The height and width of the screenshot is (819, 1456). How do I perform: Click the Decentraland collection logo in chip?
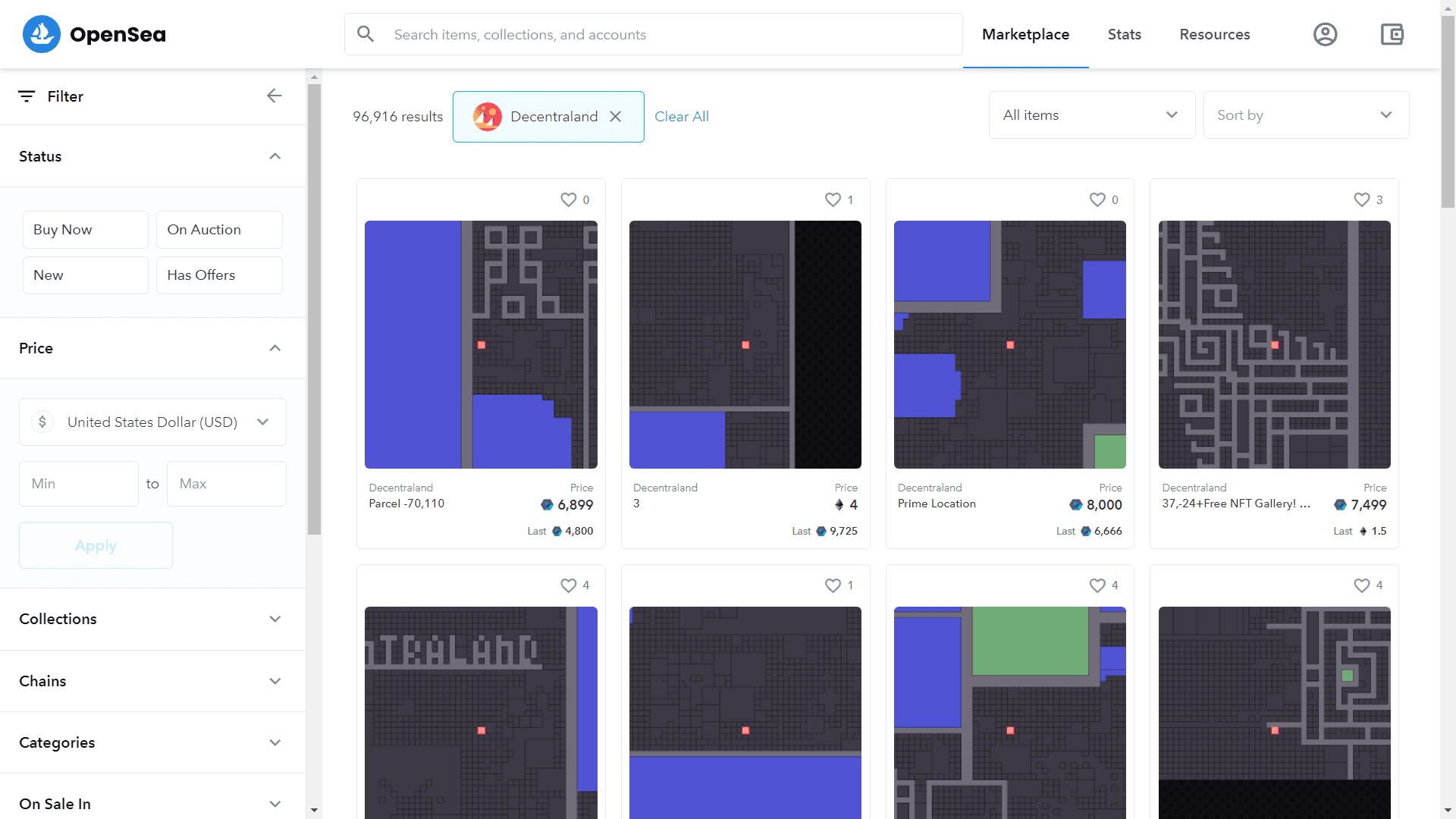[487, 116]
